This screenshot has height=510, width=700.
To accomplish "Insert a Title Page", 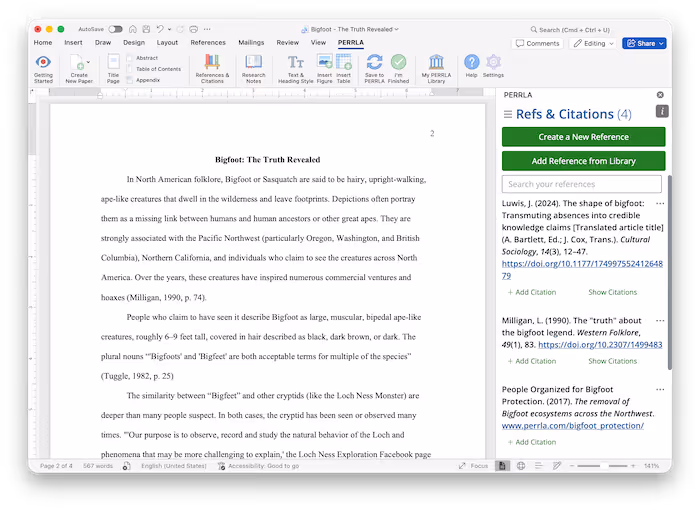I will tap(113, 68).
